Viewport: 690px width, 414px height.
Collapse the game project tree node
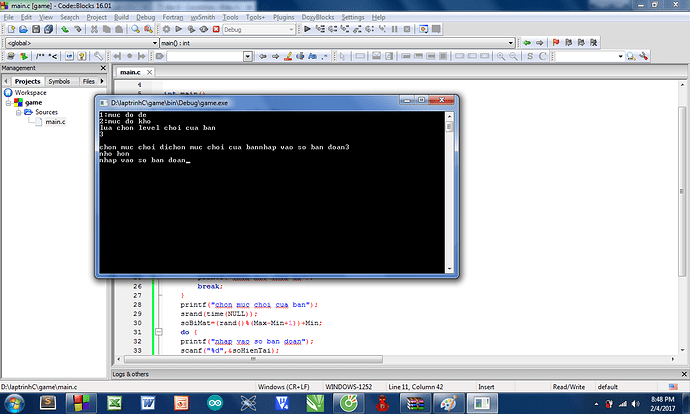coord(10,102)
